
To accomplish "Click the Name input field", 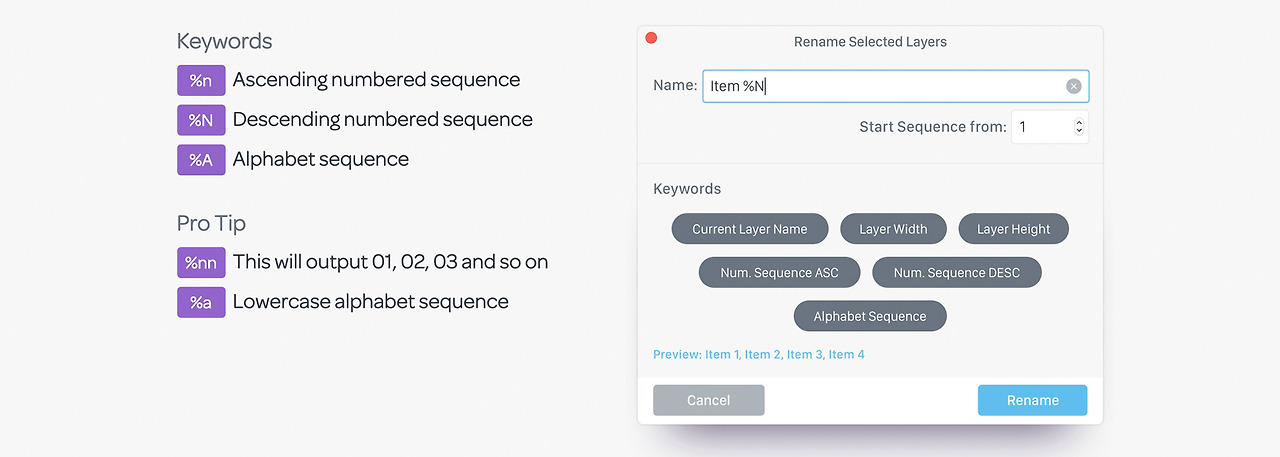I will [x=880, y=86].
